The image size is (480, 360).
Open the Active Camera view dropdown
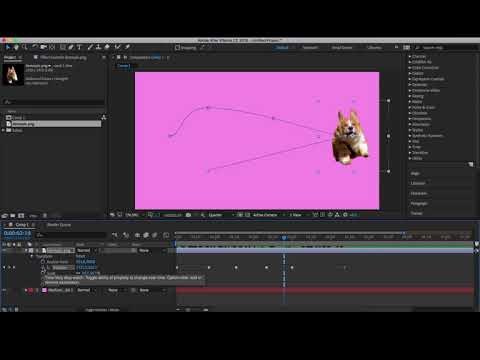(x=268, y=215)
